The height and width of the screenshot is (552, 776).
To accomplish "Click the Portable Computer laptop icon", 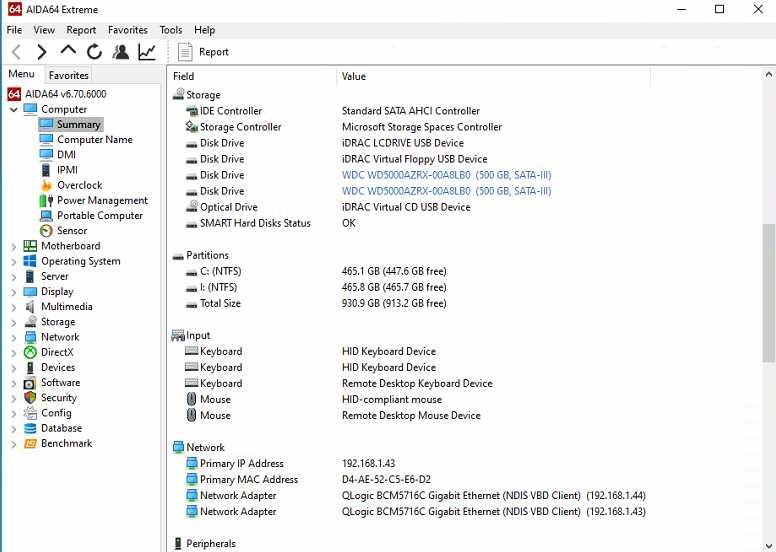I will coord(46,216).
